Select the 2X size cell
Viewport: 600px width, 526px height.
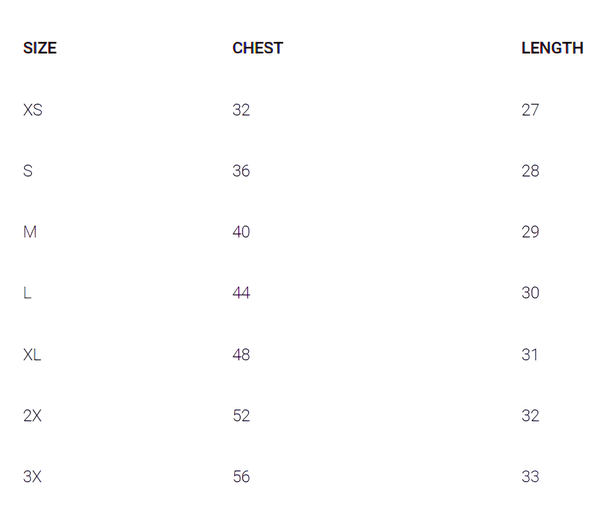(x=33, y=416)
